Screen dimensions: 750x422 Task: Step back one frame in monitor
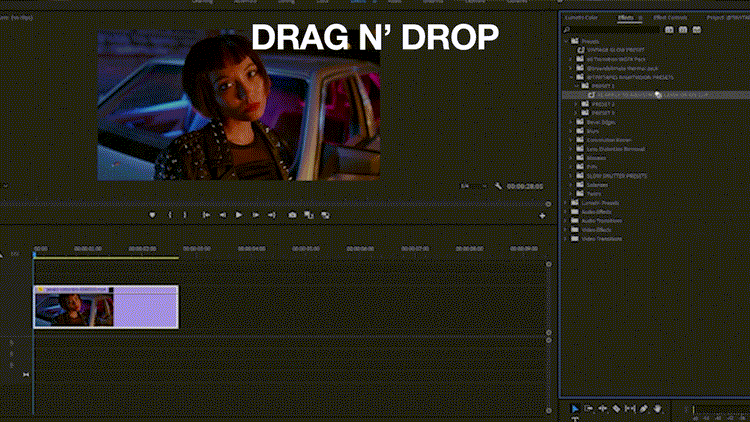pyautogui.click(x=222, y=215)
